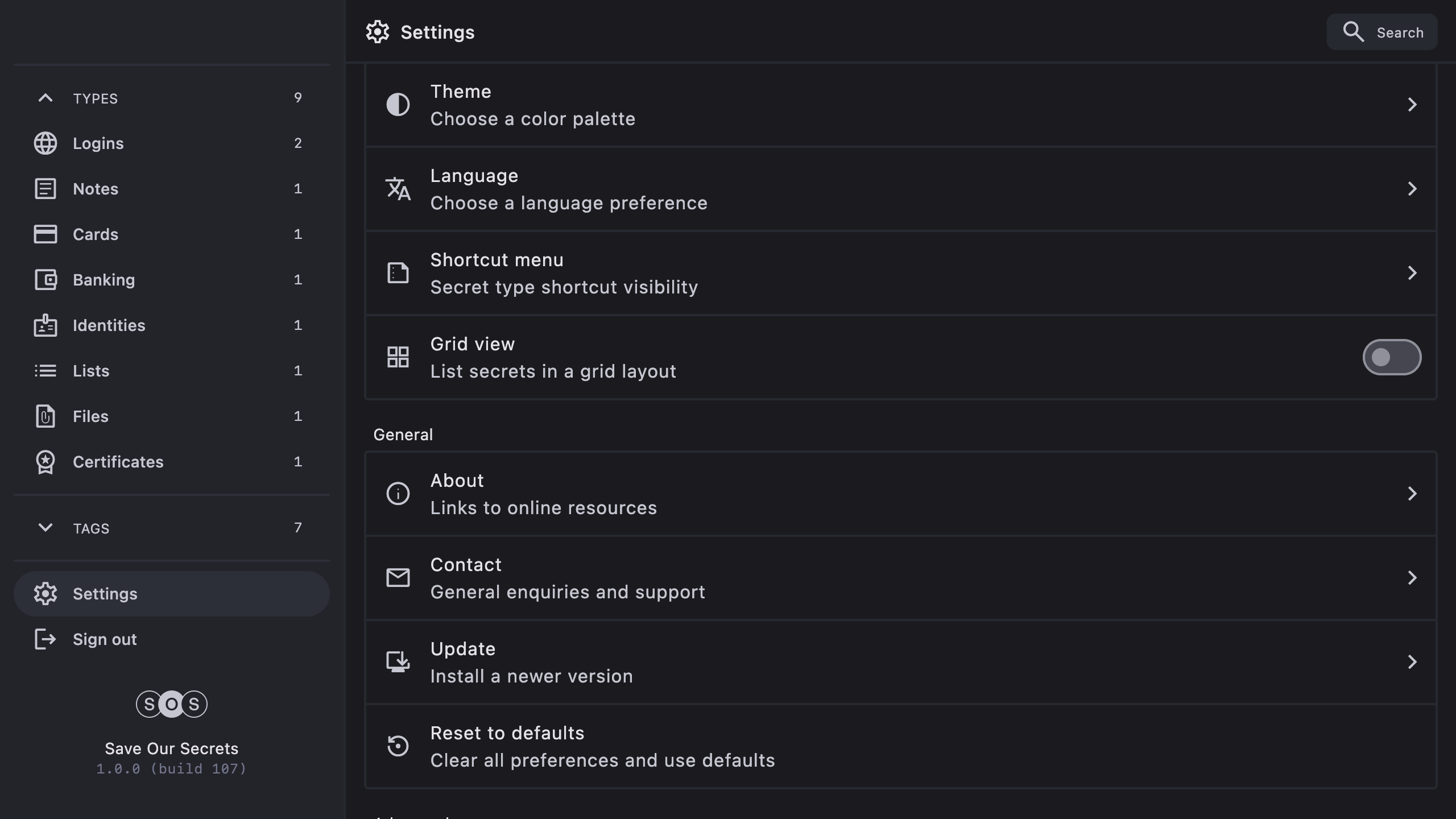Image resolution: width=1456 pixels, height=819 pixels.
Task: Click the SOS logo
Action: 171,704
